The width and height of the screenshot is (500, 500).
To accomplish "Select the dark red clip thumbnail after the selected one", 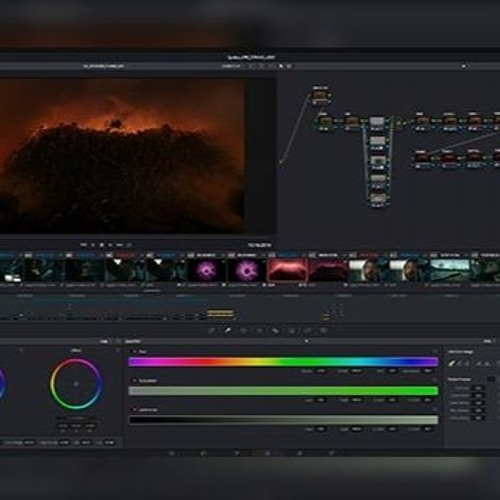I will [x=328, y=270].
